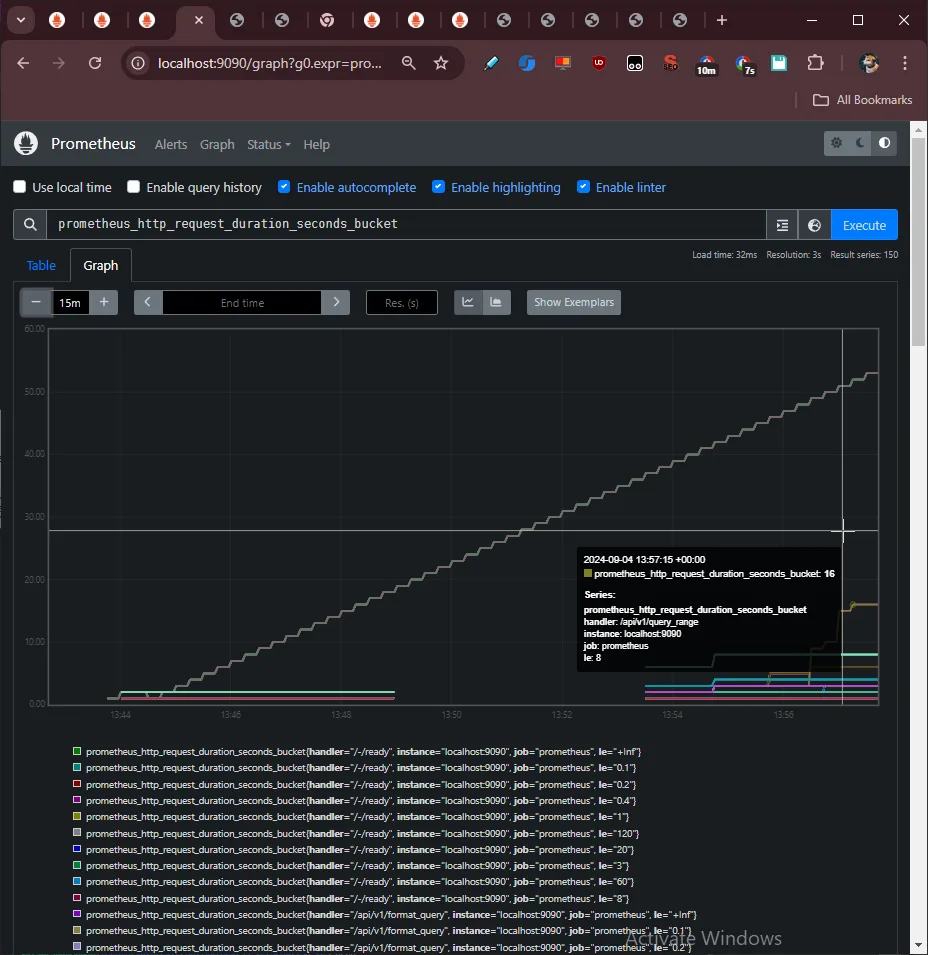The width and height of the screenshot is (928, 955).
Task: Decrease the time range with minus button
Action: click(x=37, y=302)
